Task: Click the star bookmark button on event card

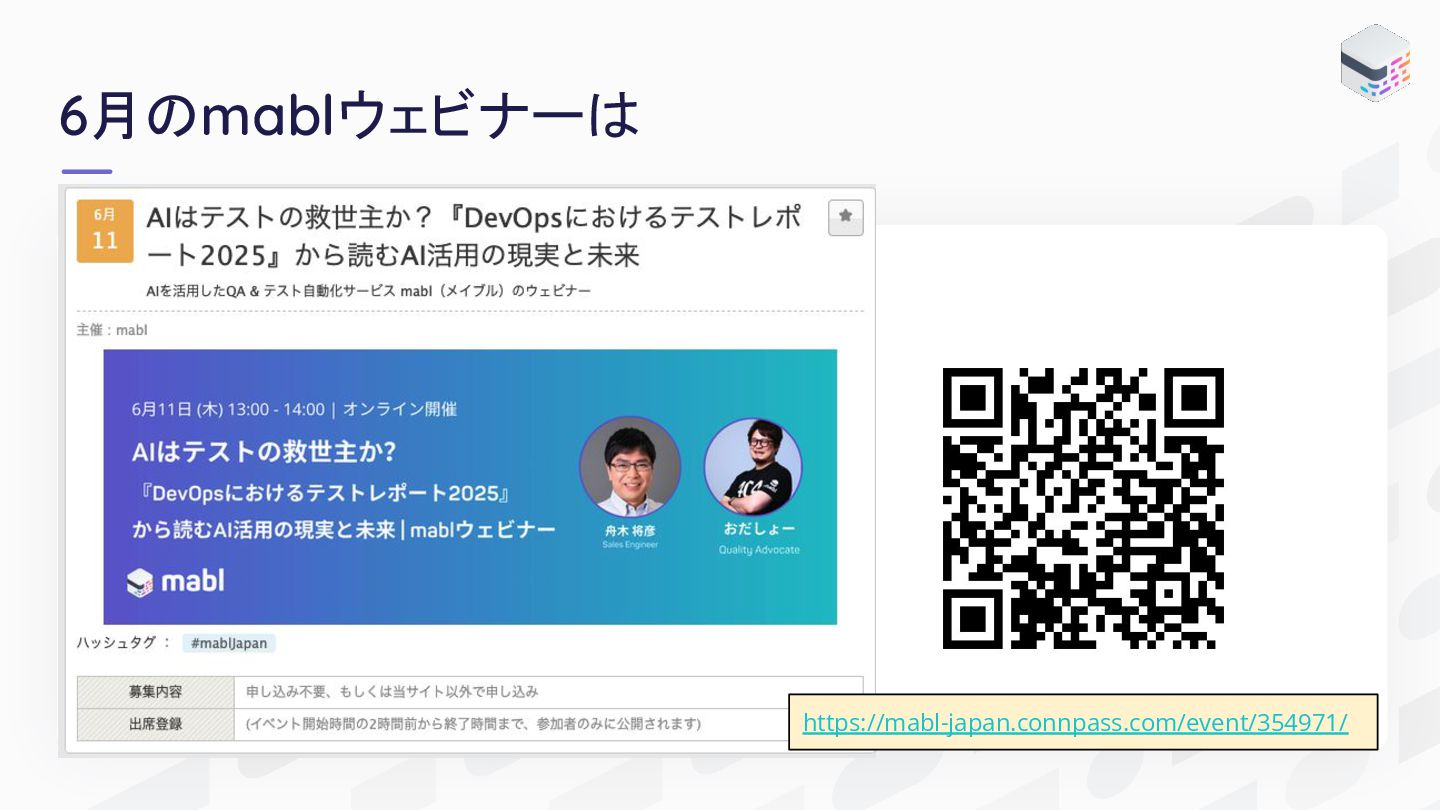Action: click(x=845, y=217)
